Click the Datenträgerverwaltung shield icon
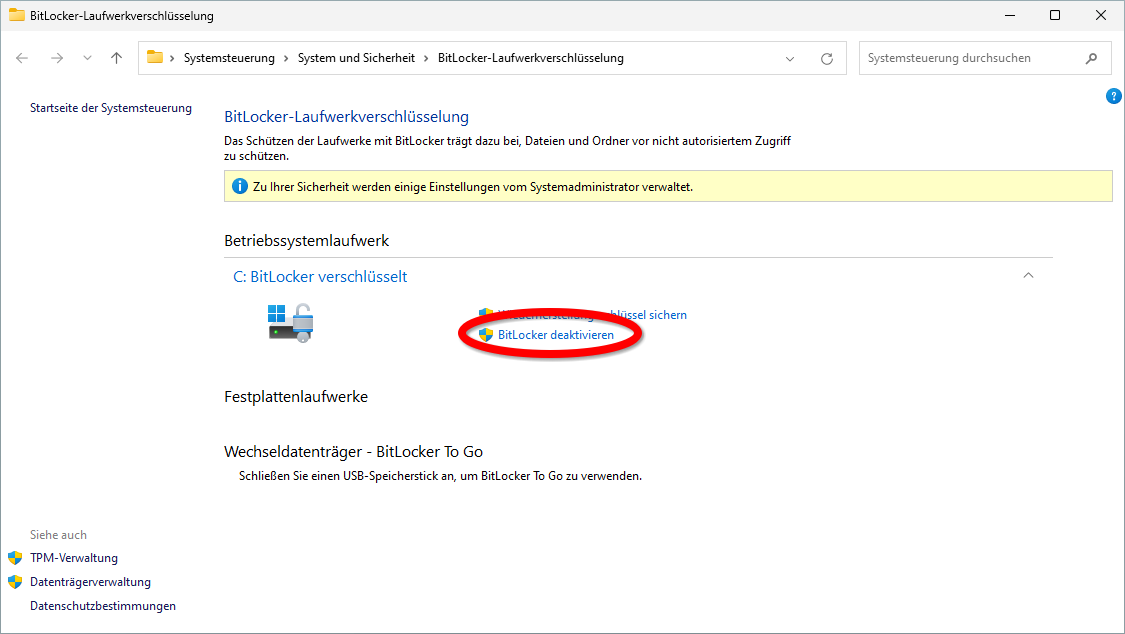Viewport: 1125px width, 634px height. click(x=16, y=581)
